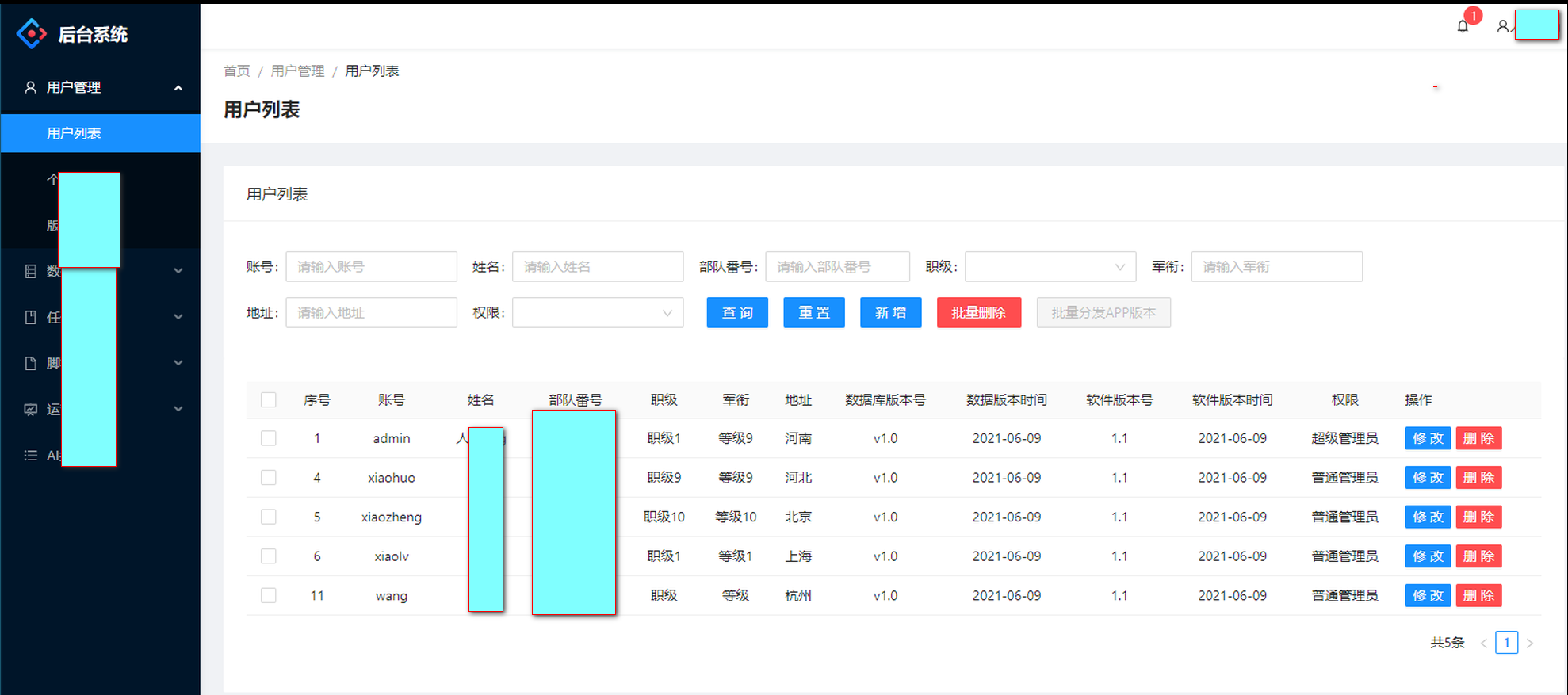Toggle the select-all checkbox in table header
Image resolution: width=1568 pixels, height=695 pixels.
click(x=269, y=399)
